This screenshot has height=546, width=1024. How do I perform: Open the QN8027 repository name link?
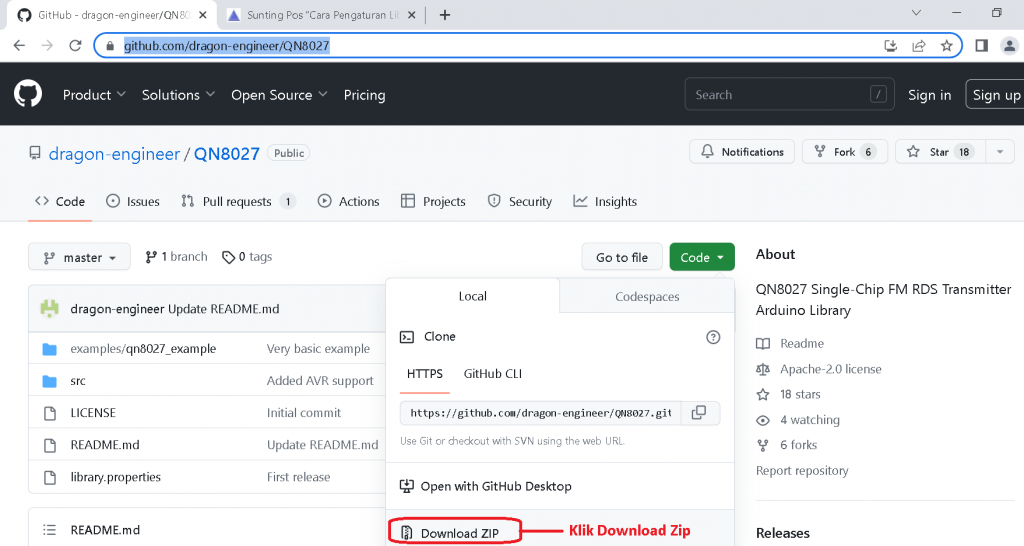pos(227,153)
